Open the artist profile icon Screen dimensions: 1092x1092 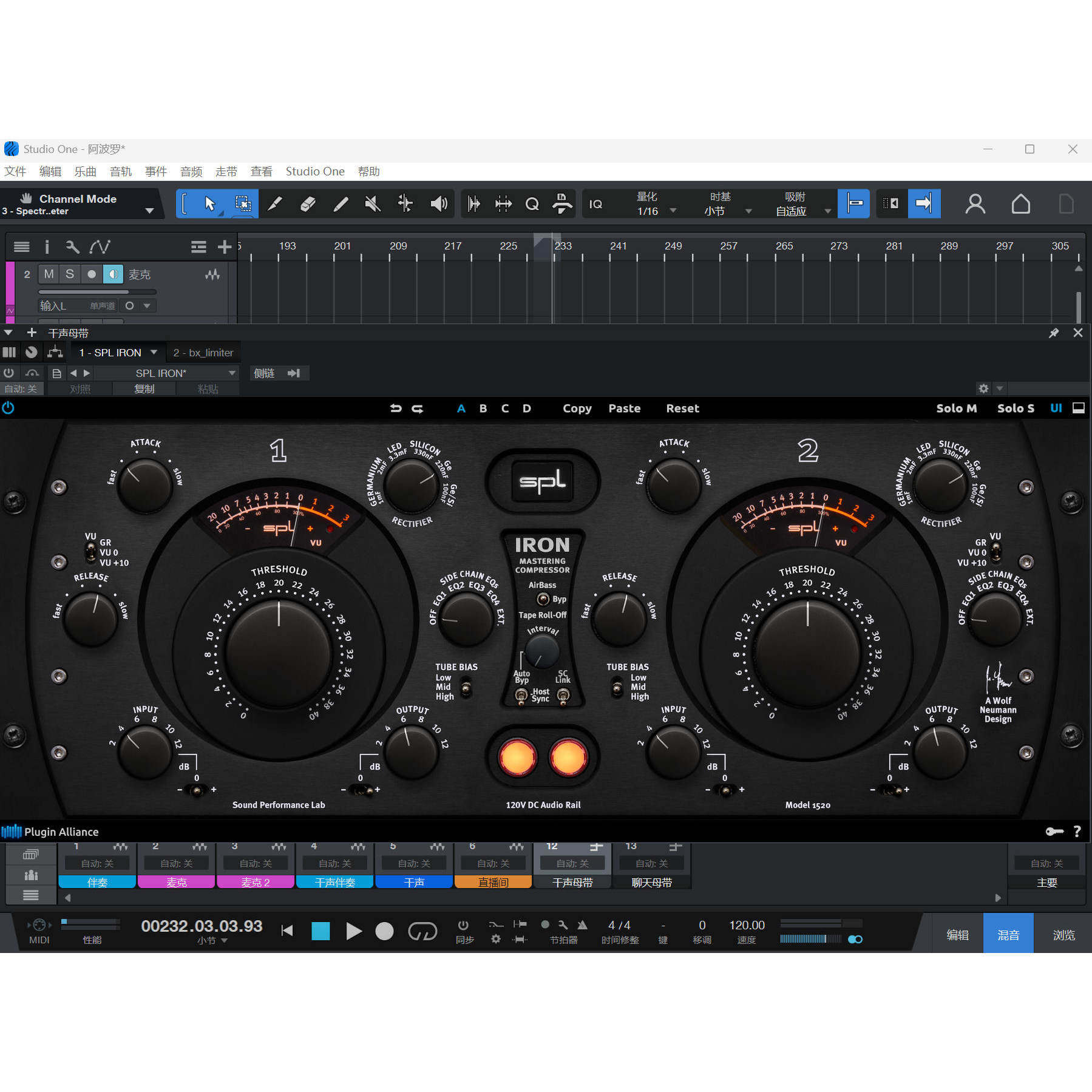975,204
